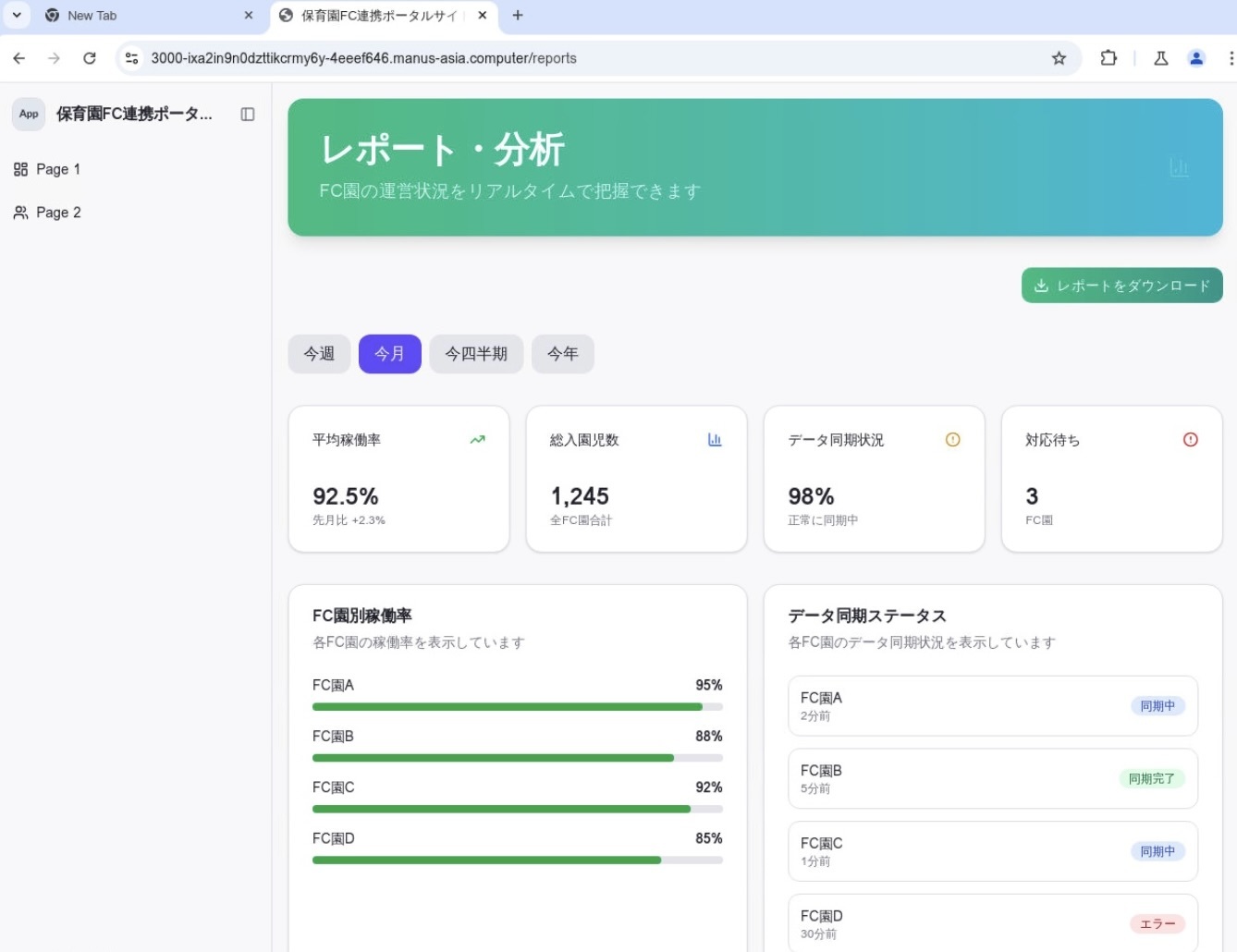The height and width of the screenshot is (952, 1237).
Task: Open the tab search dropdown arrow
Action: (17, 15)
